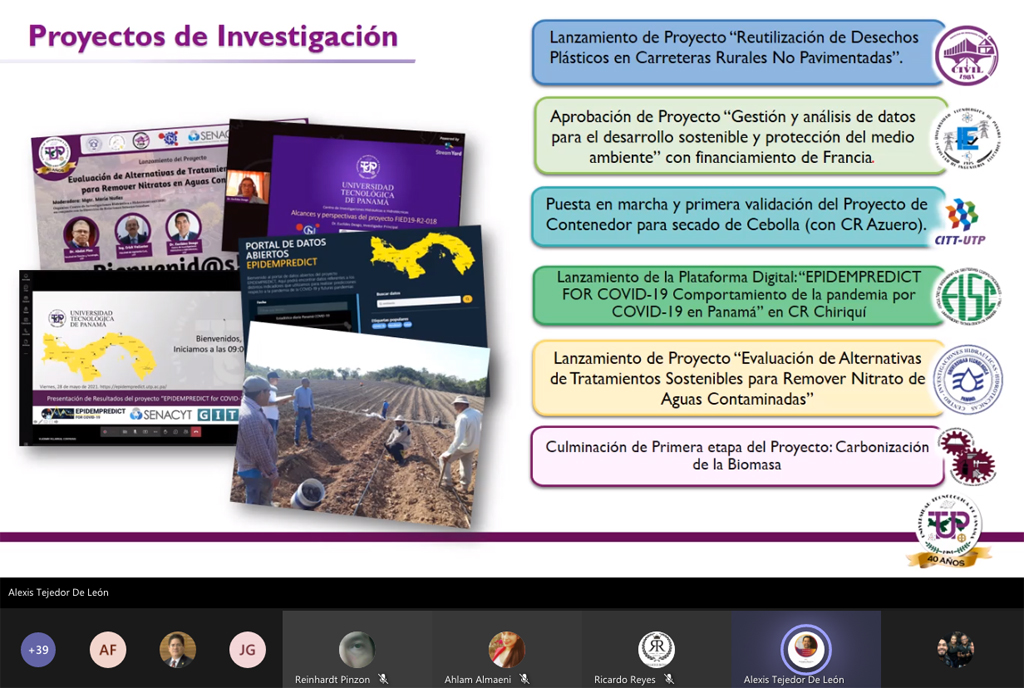The image size is (1024, 688).
Task: Click the JG participant avatar
Action: tap(247, 650)
